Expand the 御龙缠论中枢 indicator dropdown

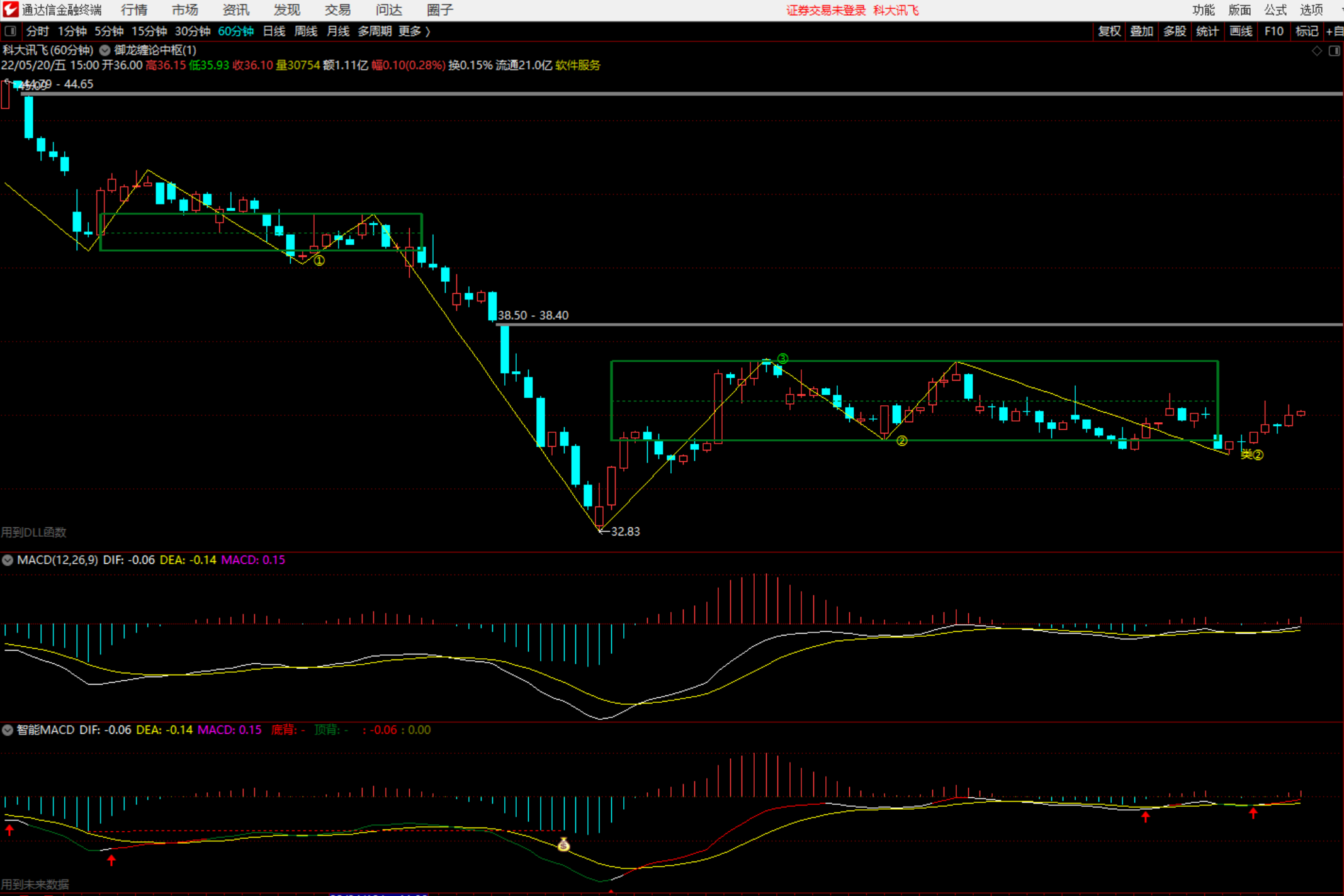[104, 50]
